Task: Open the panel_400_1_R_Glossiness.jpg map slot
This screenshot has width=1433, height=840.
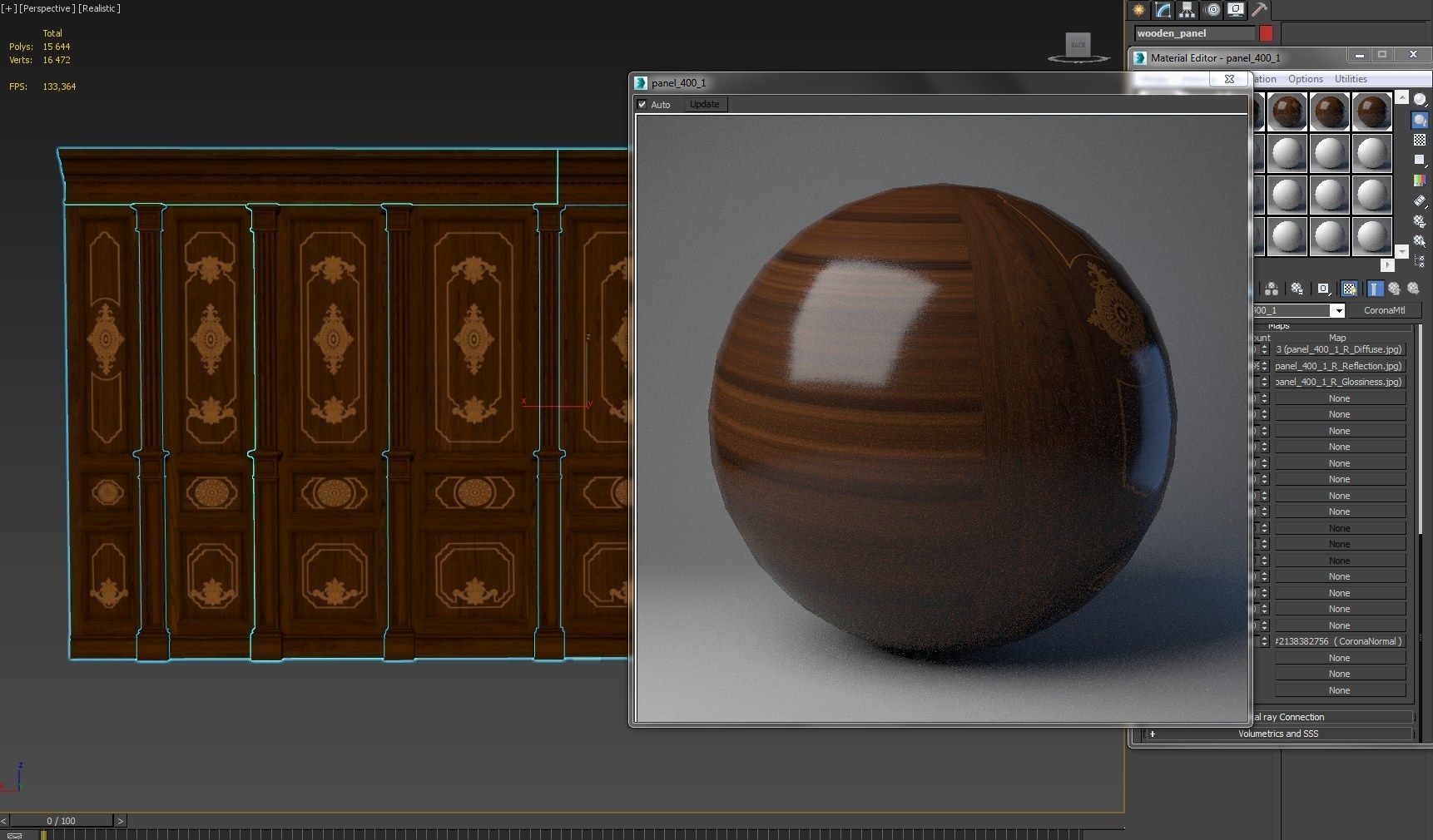Action: [x=1339, y=382]
